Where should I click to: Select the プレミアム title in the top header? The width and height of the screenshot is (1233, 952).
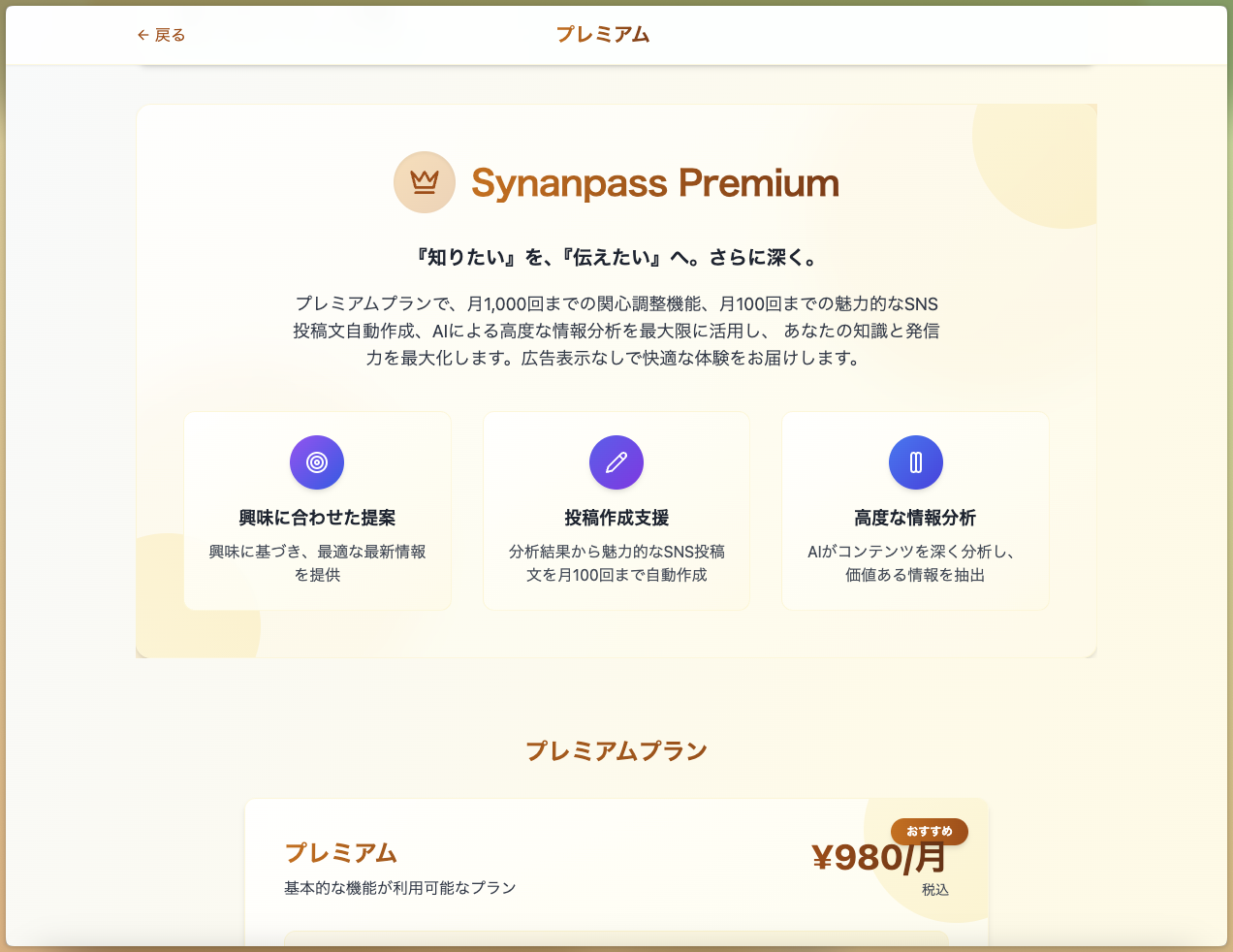(x=603, y=35)
